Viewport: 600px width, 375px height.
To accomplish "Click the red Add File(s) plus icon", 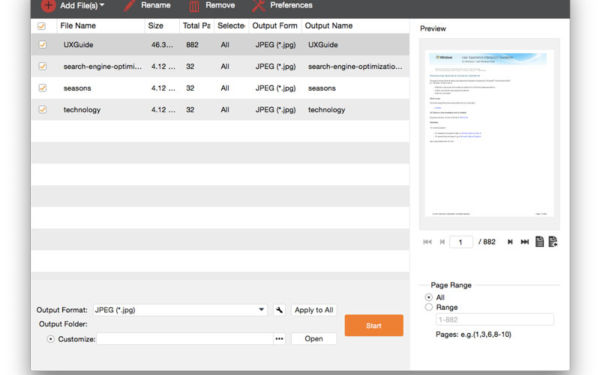I will pyautogui.click(x=48, y=5).
